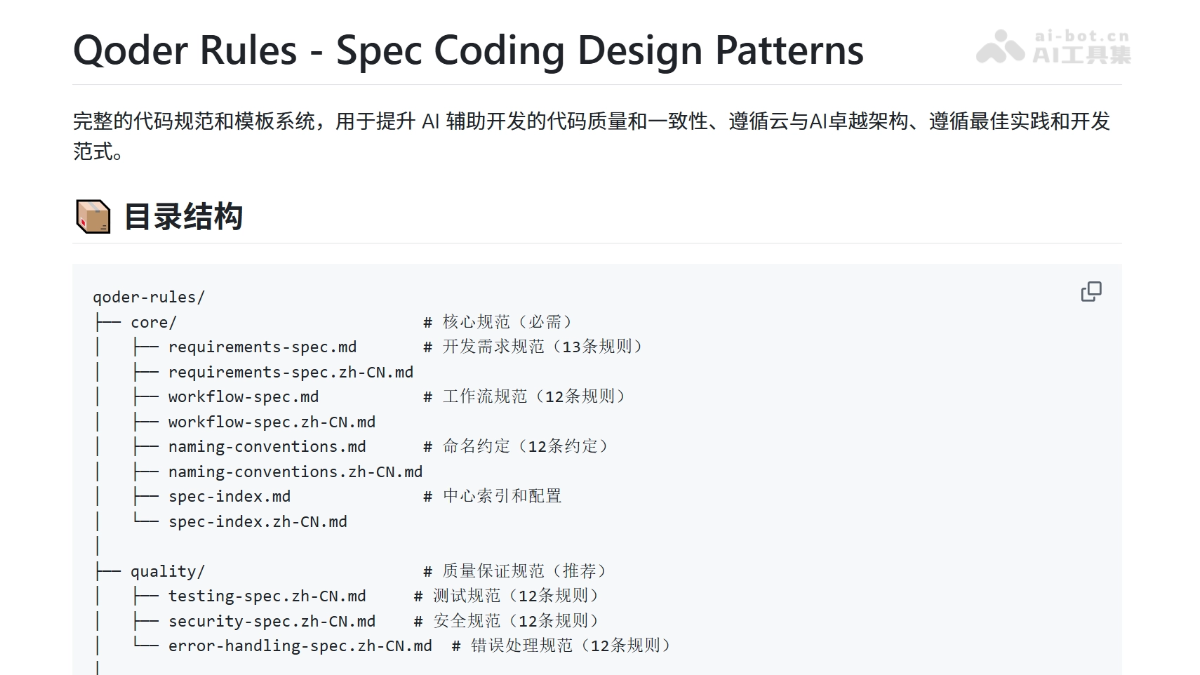Click requirements-spec.md in the tree

pyautogui.click(x=262, y=347)
